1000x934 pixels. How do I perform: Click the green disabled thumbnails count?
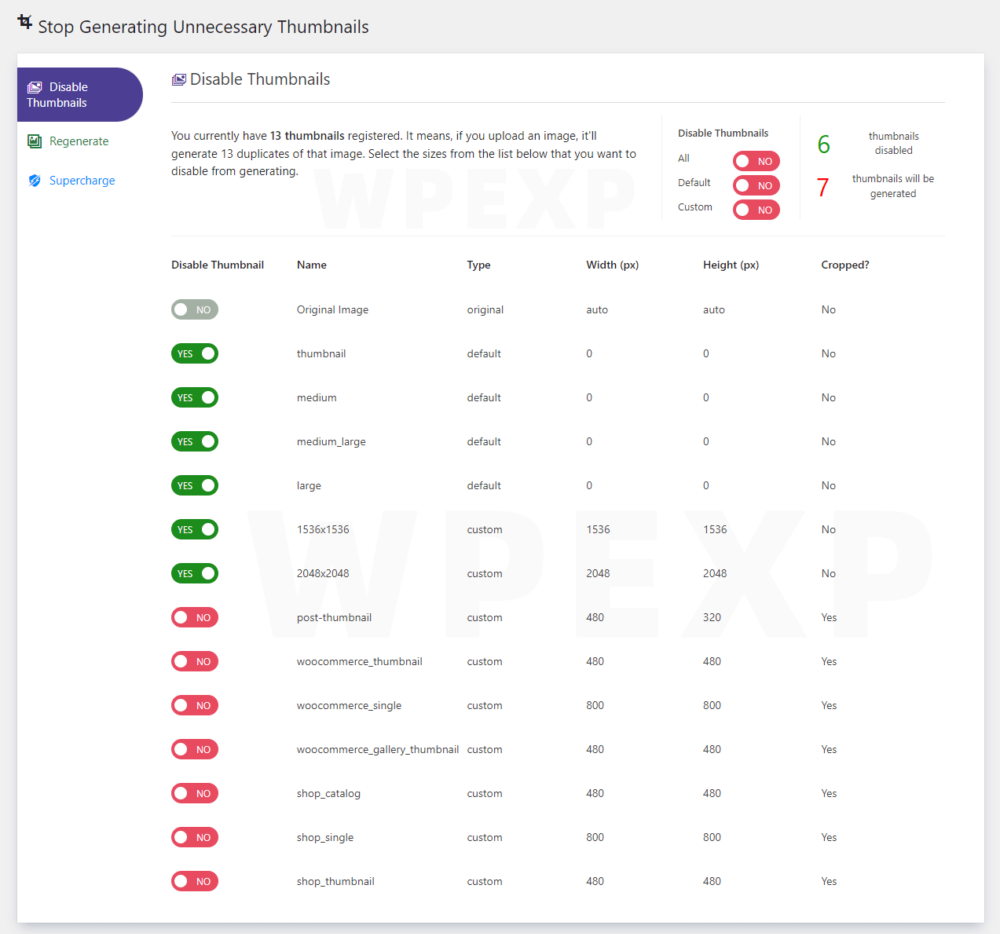coord(824,144)
